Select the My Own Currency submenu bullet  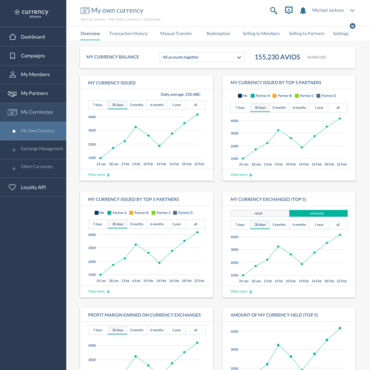[14, 131]
